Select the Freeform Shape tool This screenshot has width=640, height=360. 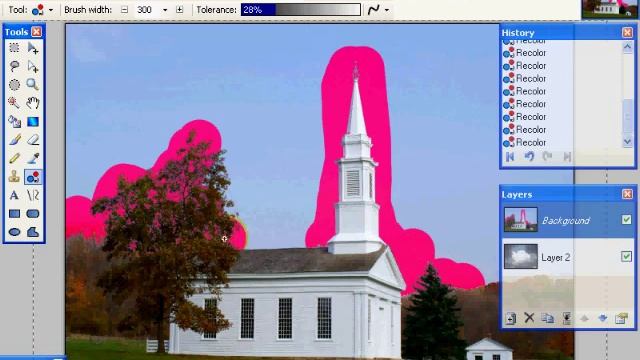[x=33, y=232]
